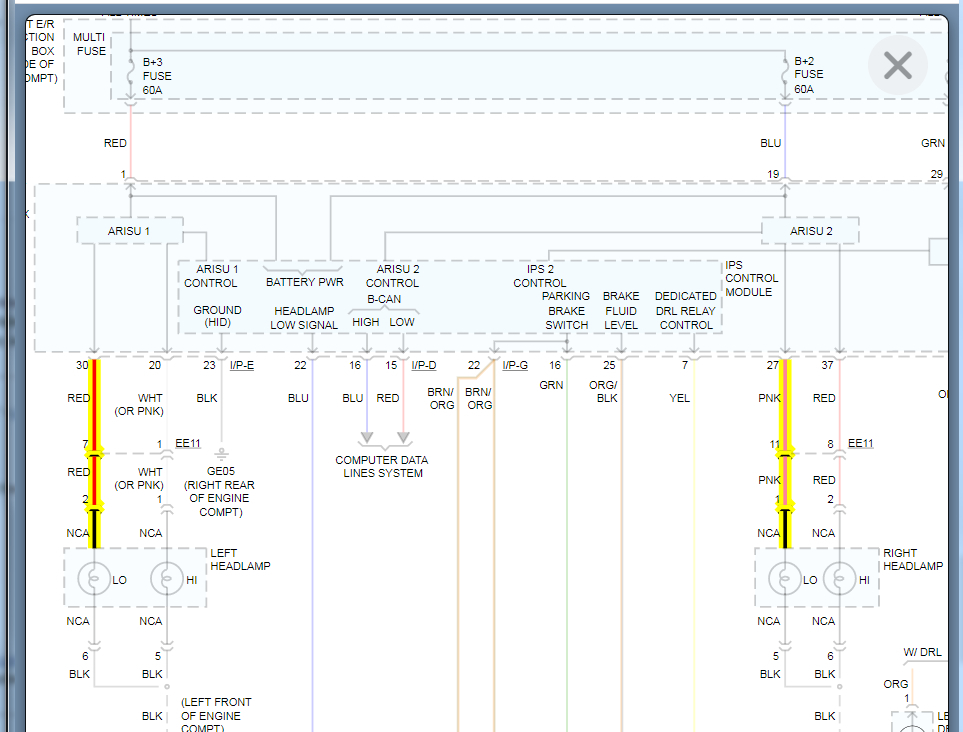
Task: Open the I/P-D connector link
Action: click(x=424, y=366)
